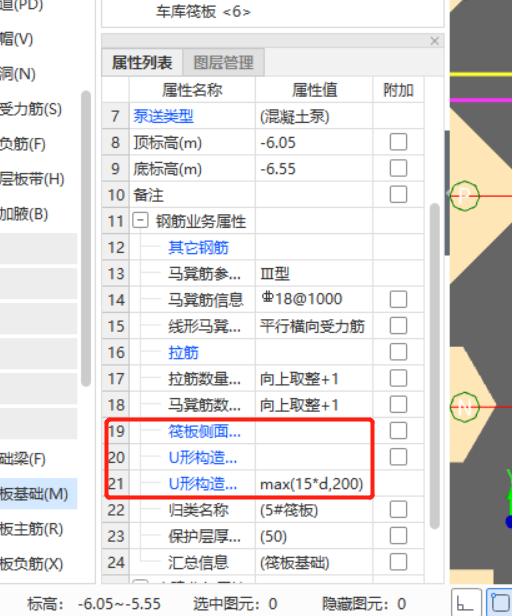Tick the 附加 checkbox for 保护层厚 row

tap(398, 536)
